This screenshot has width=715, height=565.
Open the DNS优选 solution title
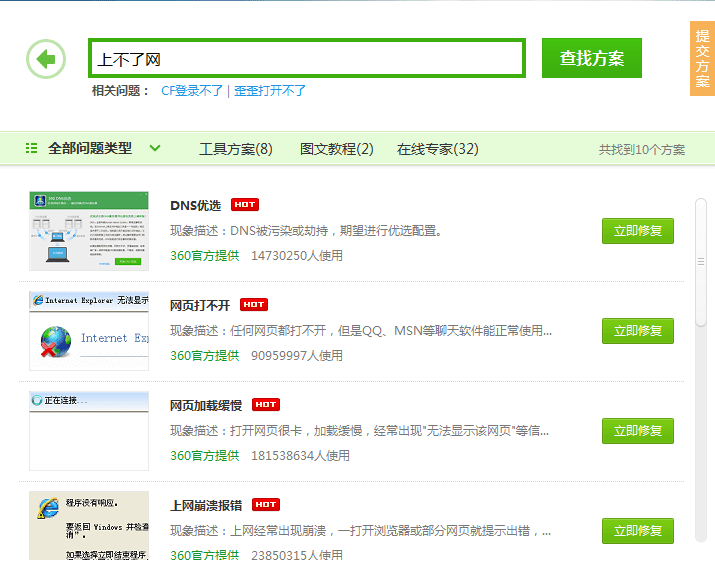(195, 206)
